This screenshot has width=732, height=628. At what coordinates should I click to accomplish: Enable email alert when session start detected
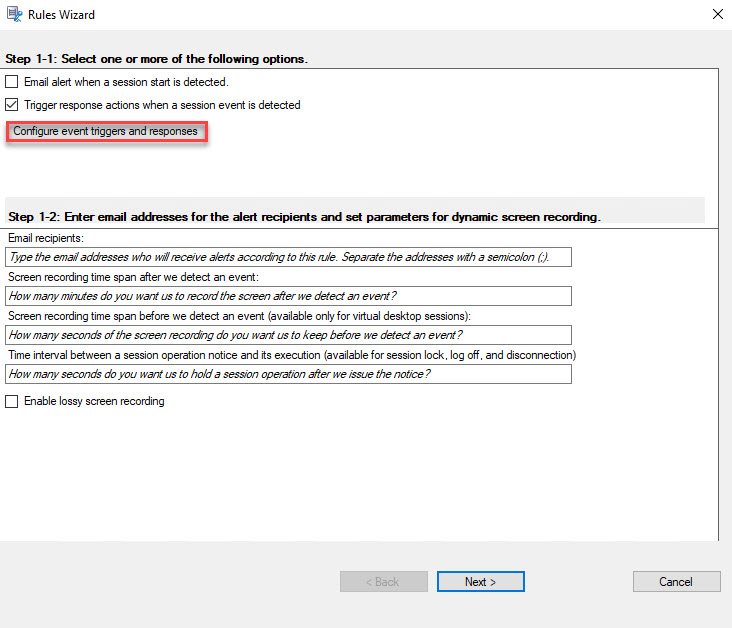(12, 82)
